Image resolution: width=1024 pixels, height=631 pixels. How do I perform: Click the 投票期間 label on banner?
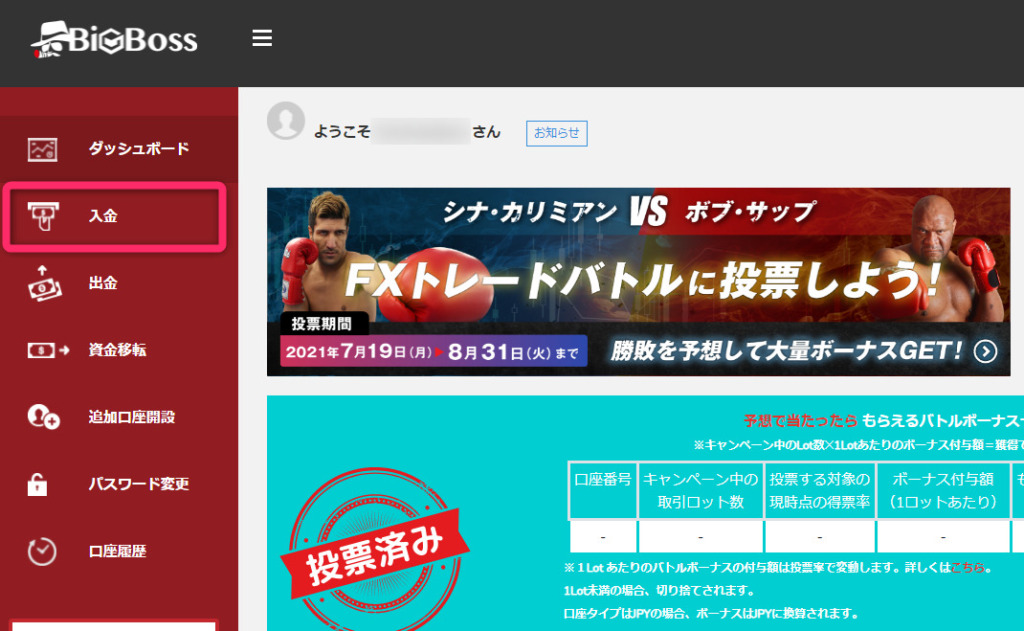[321, 324]
